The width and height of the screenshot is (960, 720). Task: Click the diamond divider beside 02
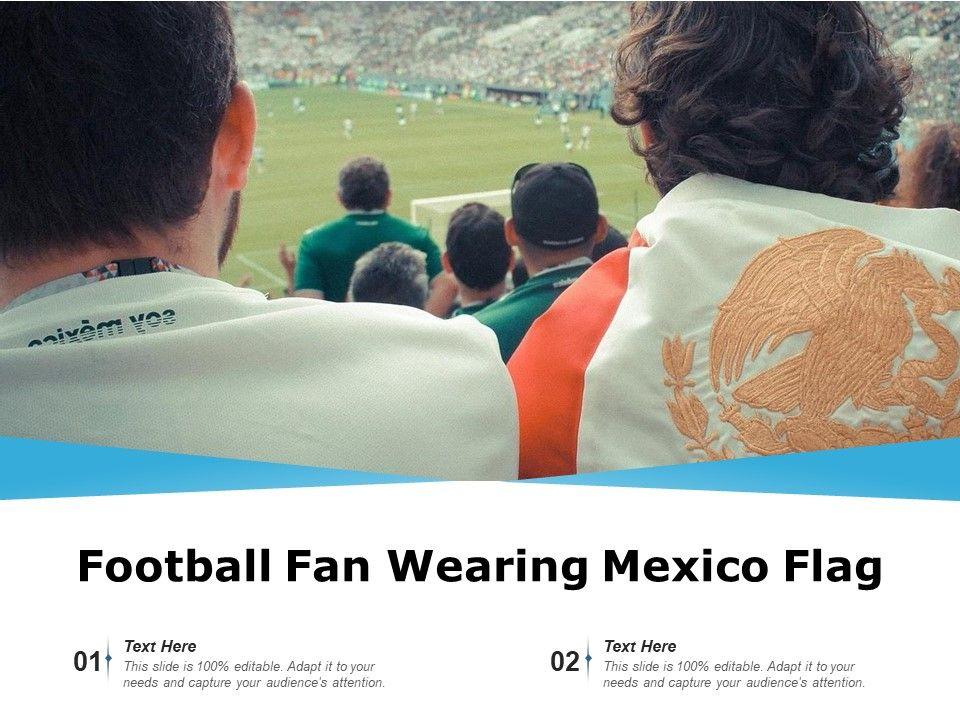click(x=588, y=659)
